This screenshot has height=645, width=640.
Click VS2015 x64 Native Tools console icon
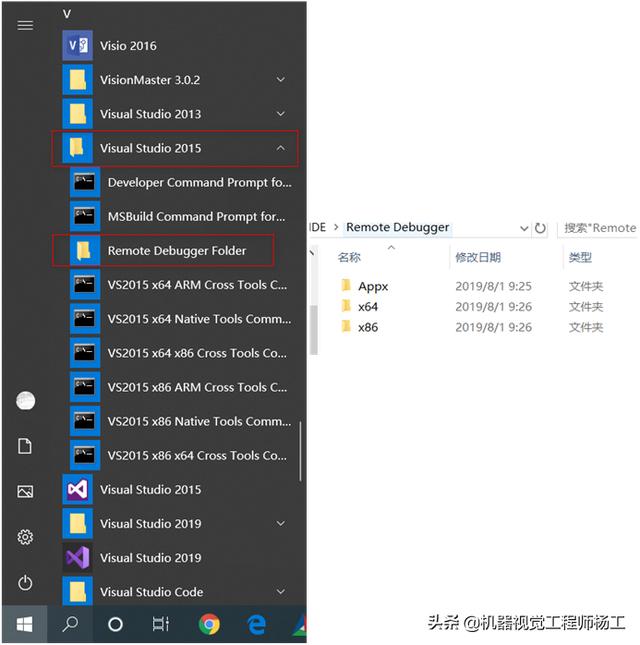pyautogui.click(x=85, y=318)
